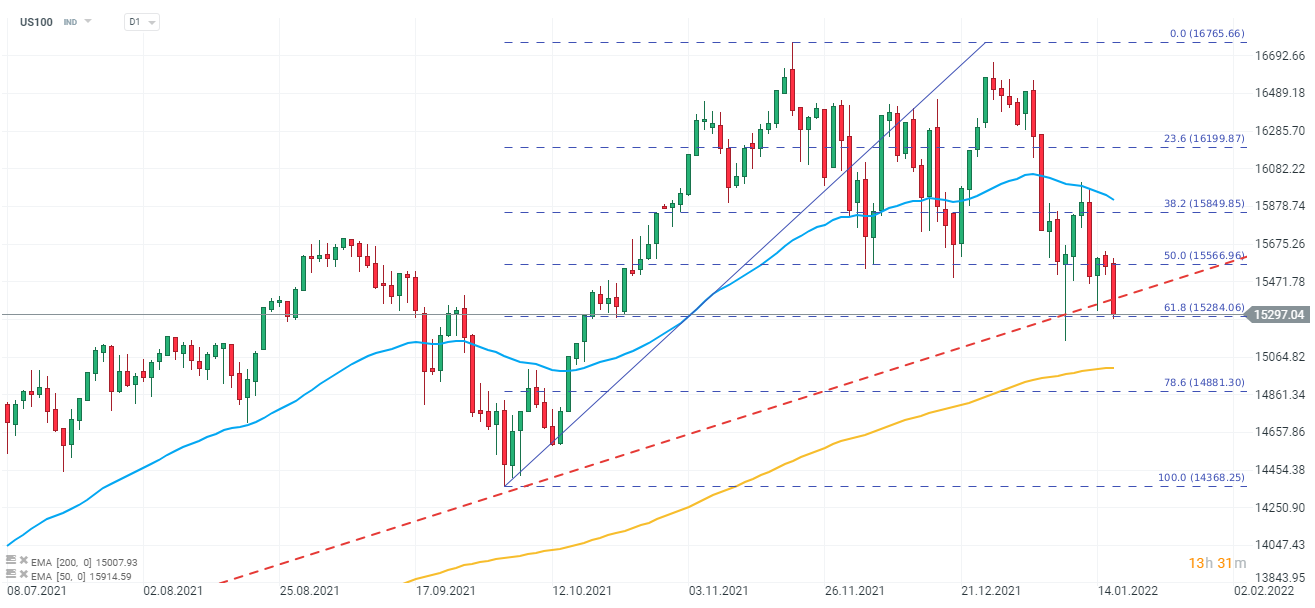Open settings icon for EMA 50 indicator

point(11,575)
